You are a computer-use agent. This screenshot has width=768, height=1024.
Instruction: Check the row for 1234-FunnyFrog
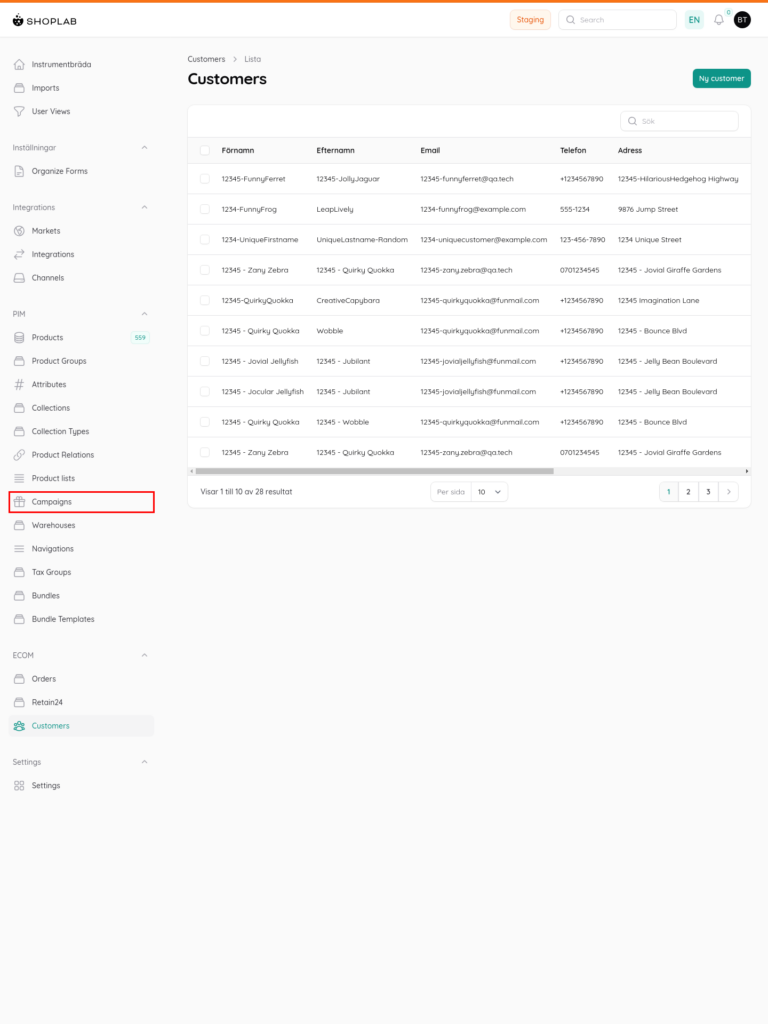[x=205, y=209]
